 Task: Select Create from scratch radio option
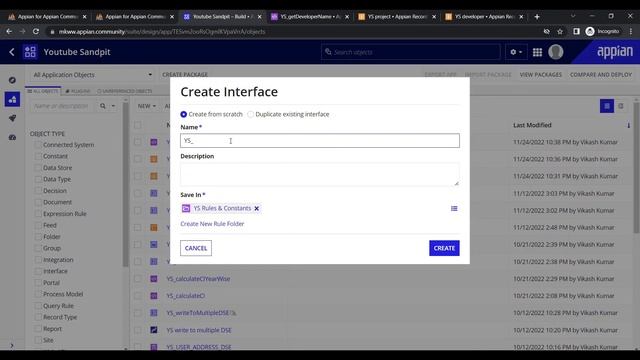(184, 114)
